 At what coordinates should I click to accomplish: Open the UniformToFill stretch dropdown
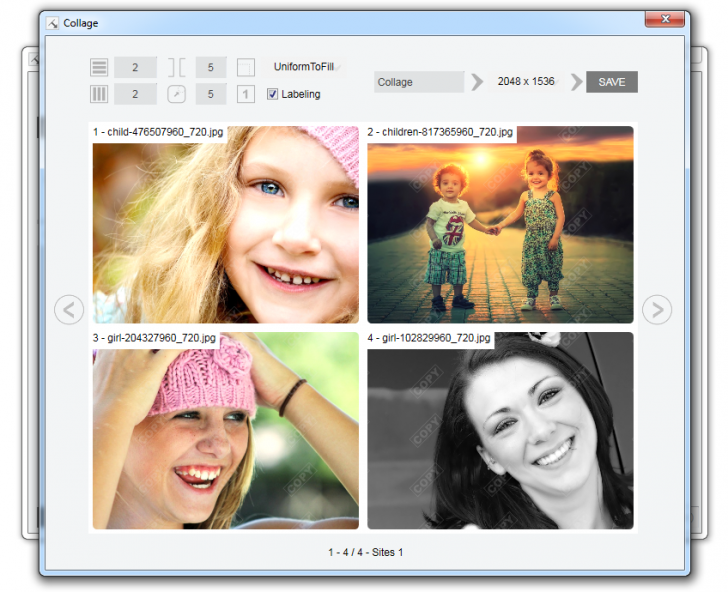[305, 67]
